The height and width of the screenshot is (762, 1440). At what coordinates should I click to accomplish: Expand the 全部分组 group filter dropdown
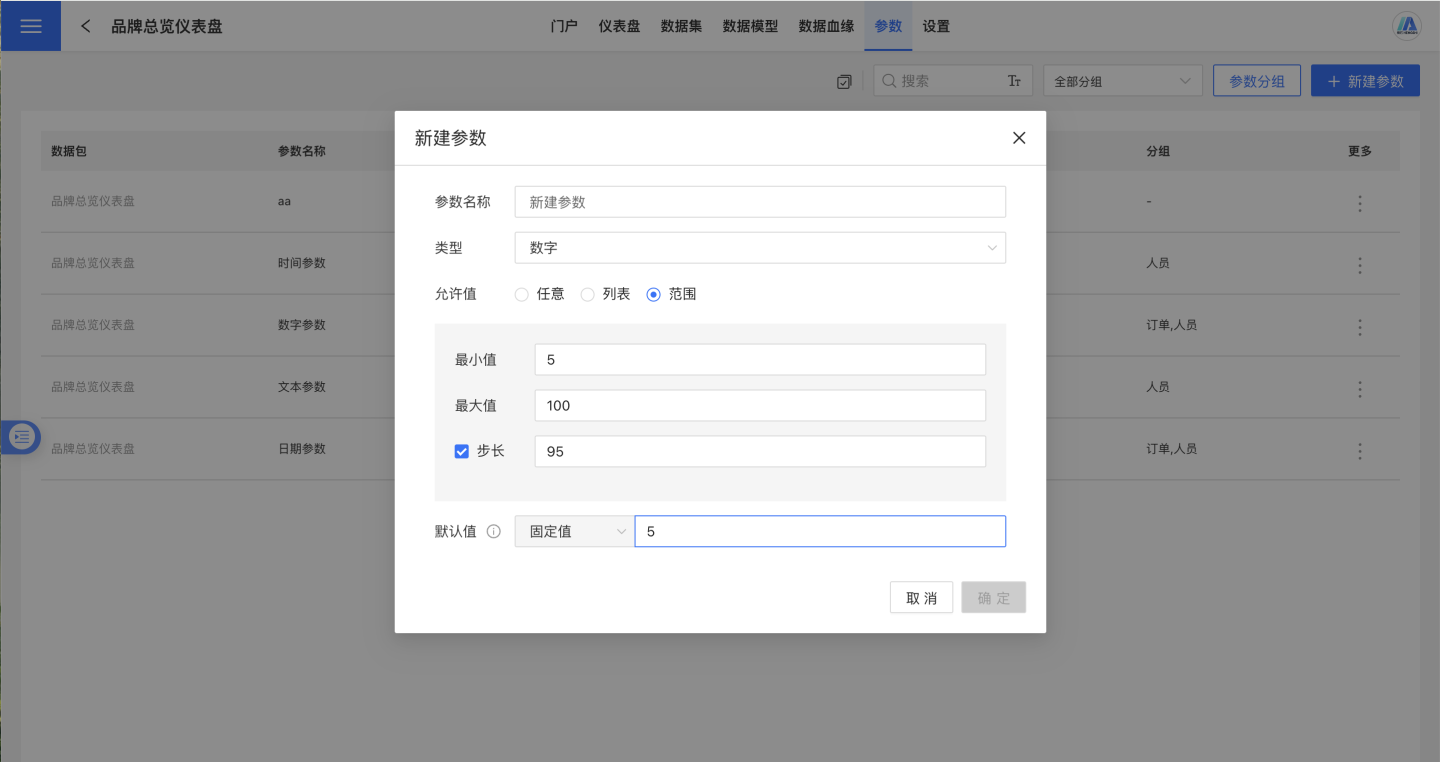point(1122,81)
